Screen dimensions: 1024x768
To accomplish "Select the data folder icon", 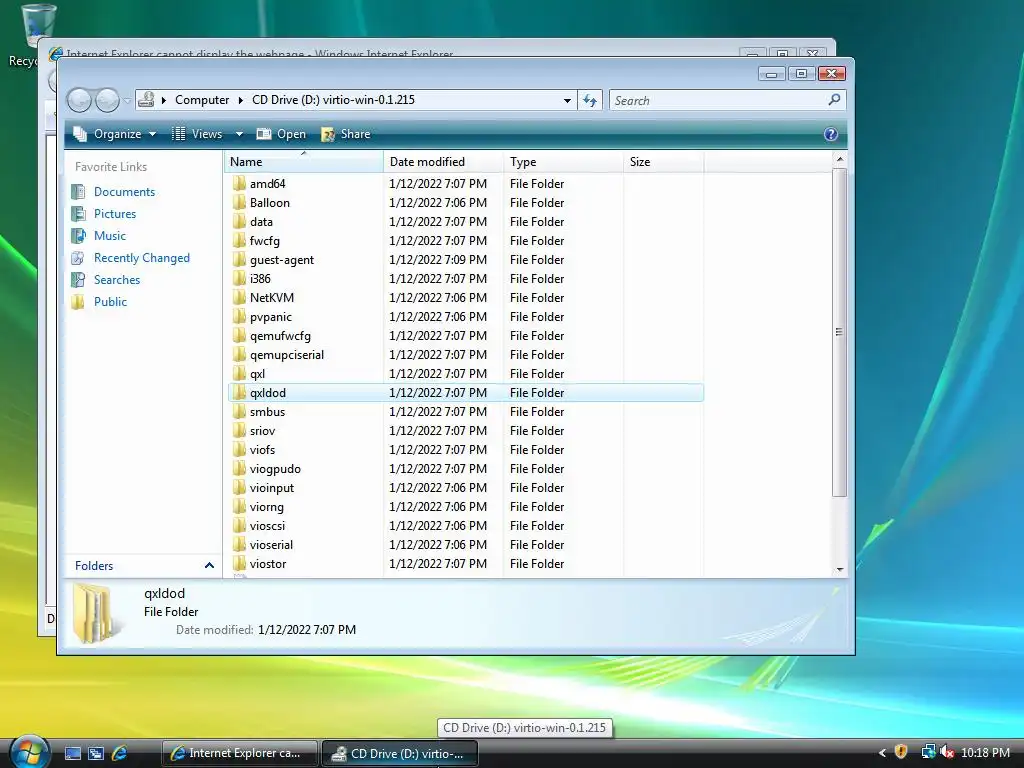I will pyautogui.click(x=240, y=221).
